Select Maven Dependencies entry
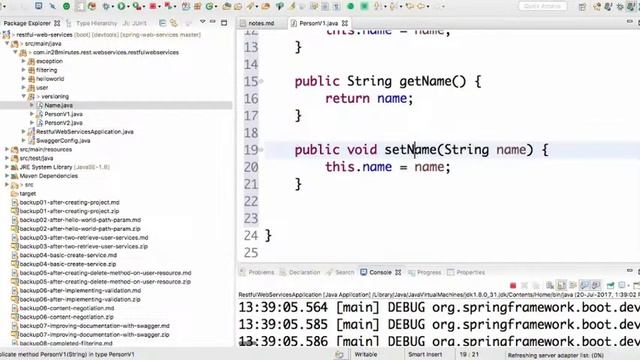The width and height of the screenshot is (640, 360). [49, 176]
